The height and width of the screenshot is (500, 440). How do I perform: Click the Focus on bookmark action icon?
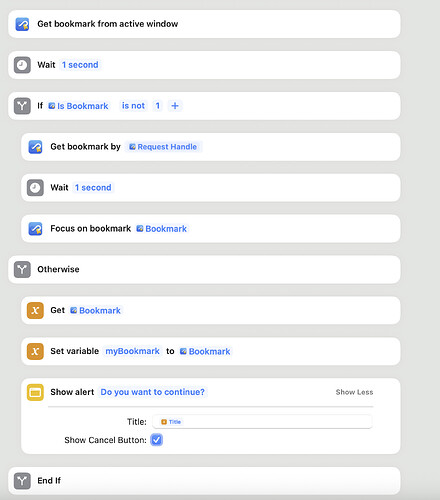tap(35, 229)
